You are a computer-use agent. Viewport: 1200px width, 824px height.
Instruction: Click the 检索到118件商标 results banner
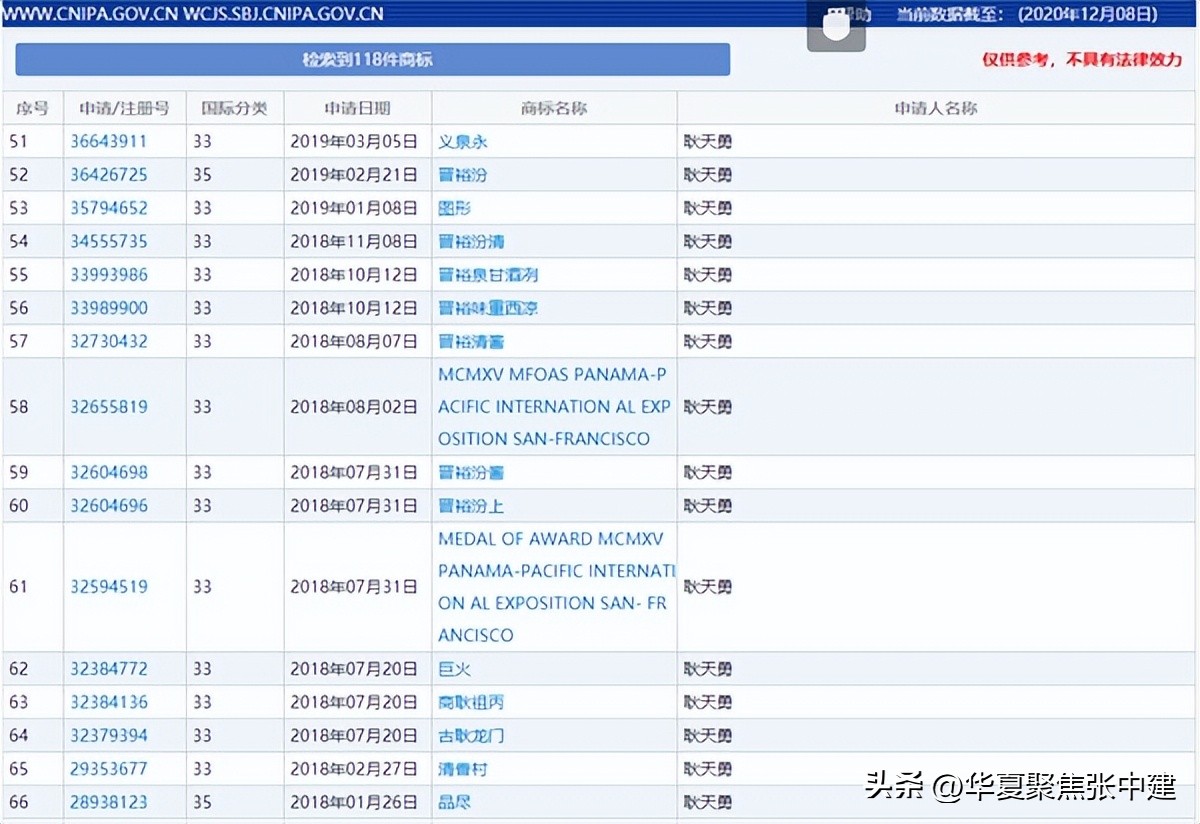[x=371, y=60]
